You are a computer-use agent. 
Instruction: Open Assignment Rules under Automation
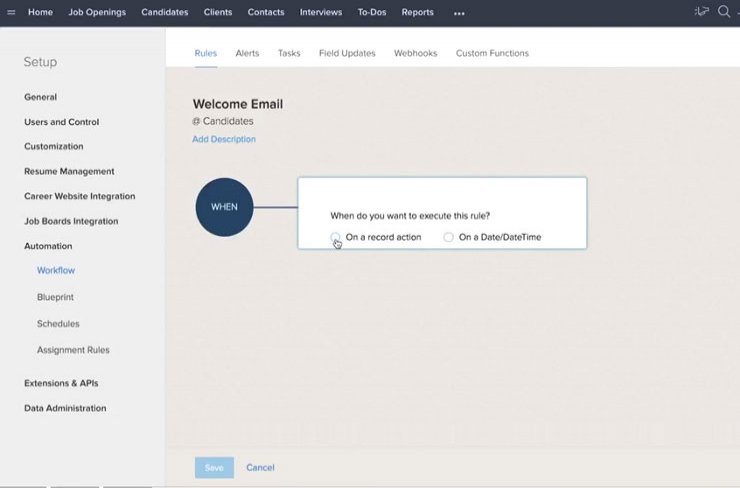(x=73, y=350)
